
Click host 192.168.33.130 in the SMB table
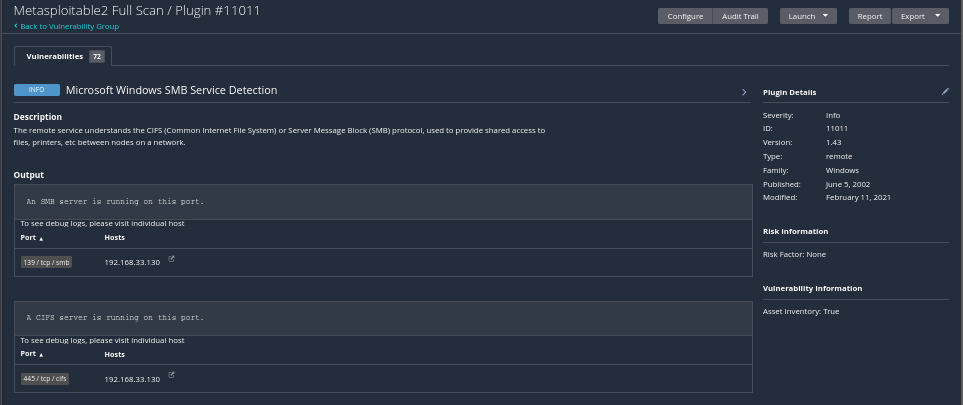[x=132, y=262]
